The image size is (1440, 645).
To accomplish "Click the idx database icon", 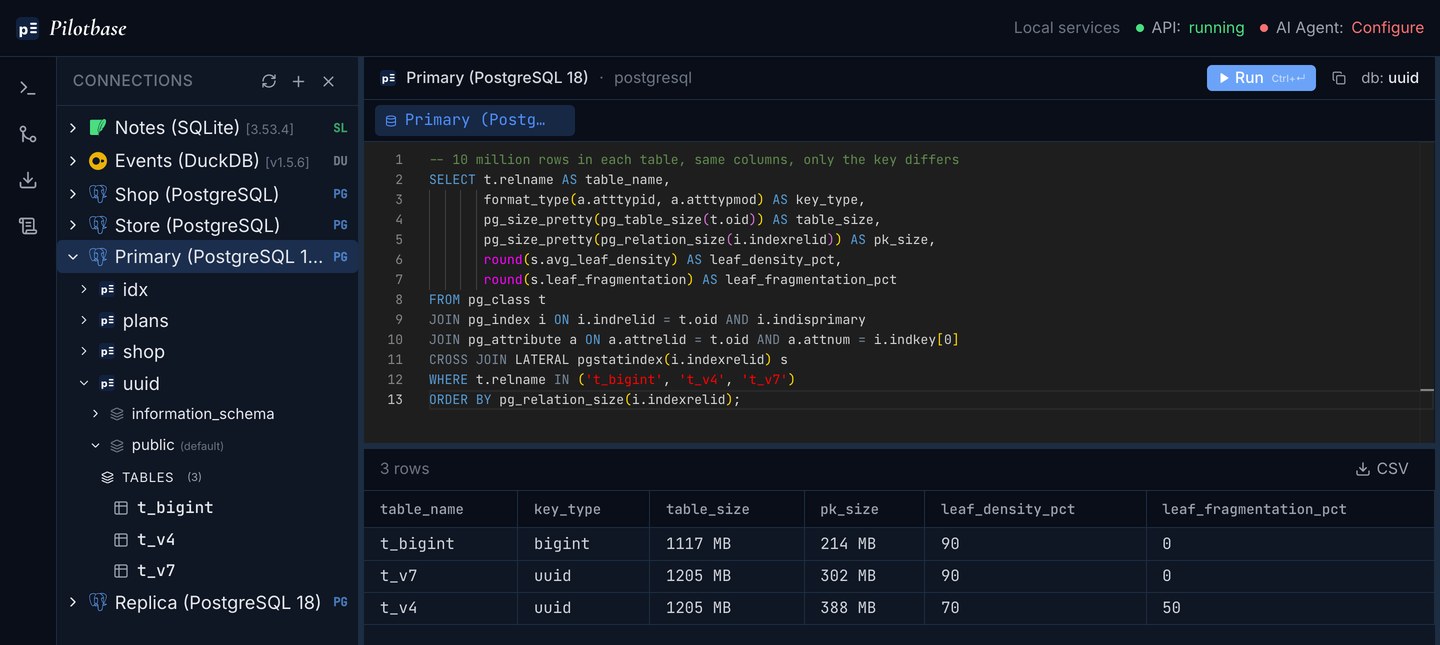I will [x=107, y=290].
